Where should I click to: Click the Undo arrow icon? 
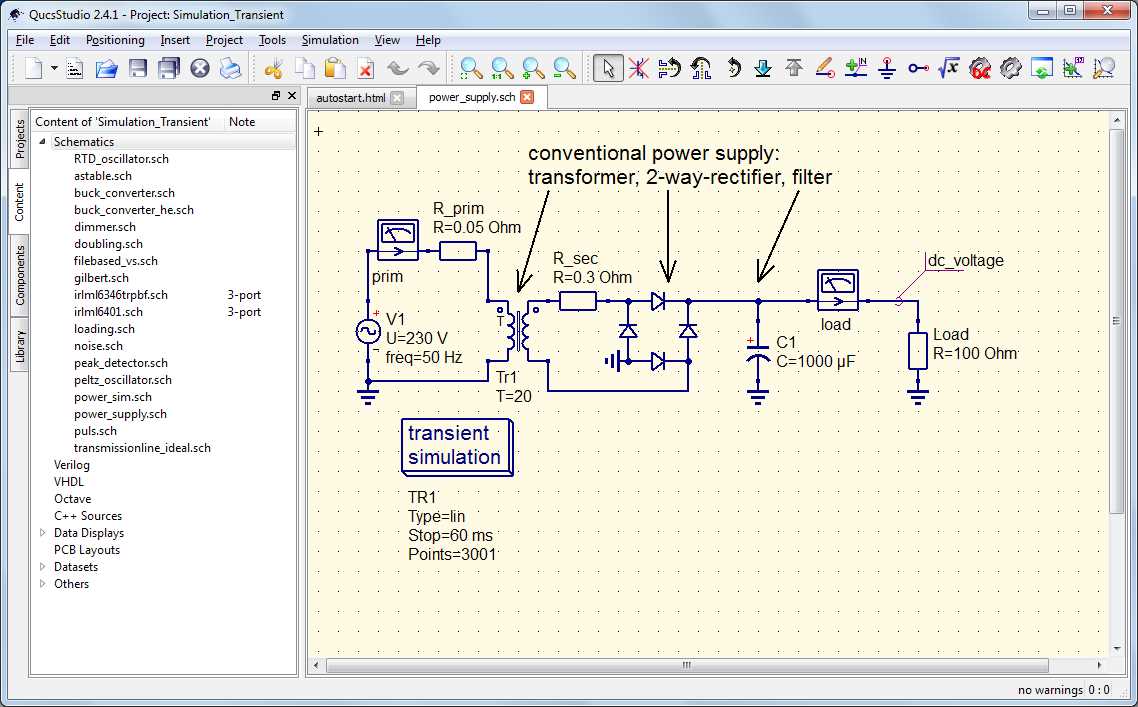397,69
